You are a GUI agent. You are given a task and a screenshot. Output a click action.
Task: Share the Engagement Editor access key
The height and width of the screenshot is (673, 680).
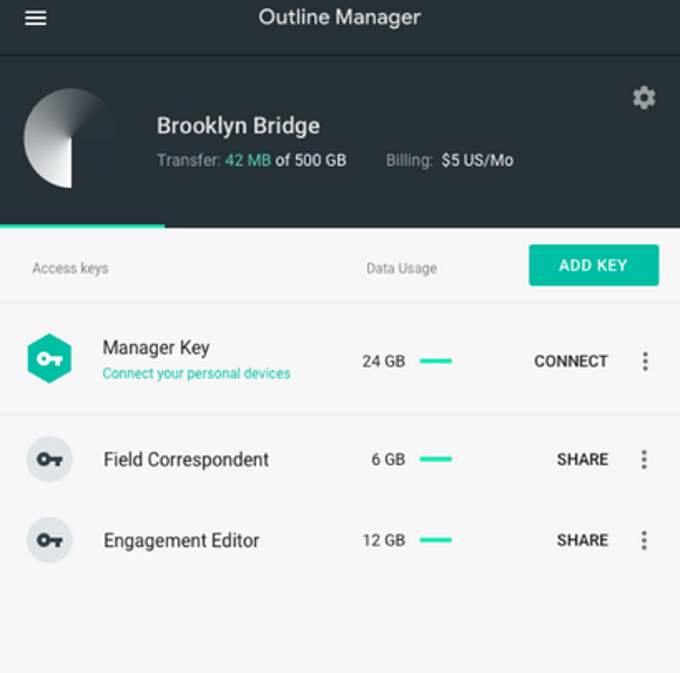[582, 540]
